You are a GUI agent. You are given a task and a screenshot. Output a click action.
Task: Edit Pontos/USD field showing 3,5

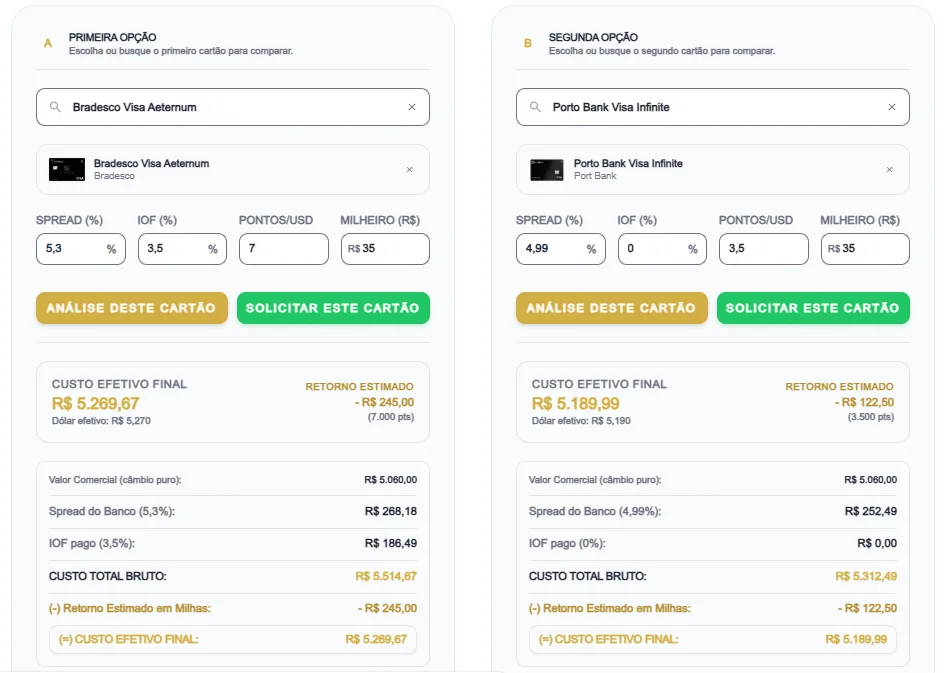click(x=764, y=249)
